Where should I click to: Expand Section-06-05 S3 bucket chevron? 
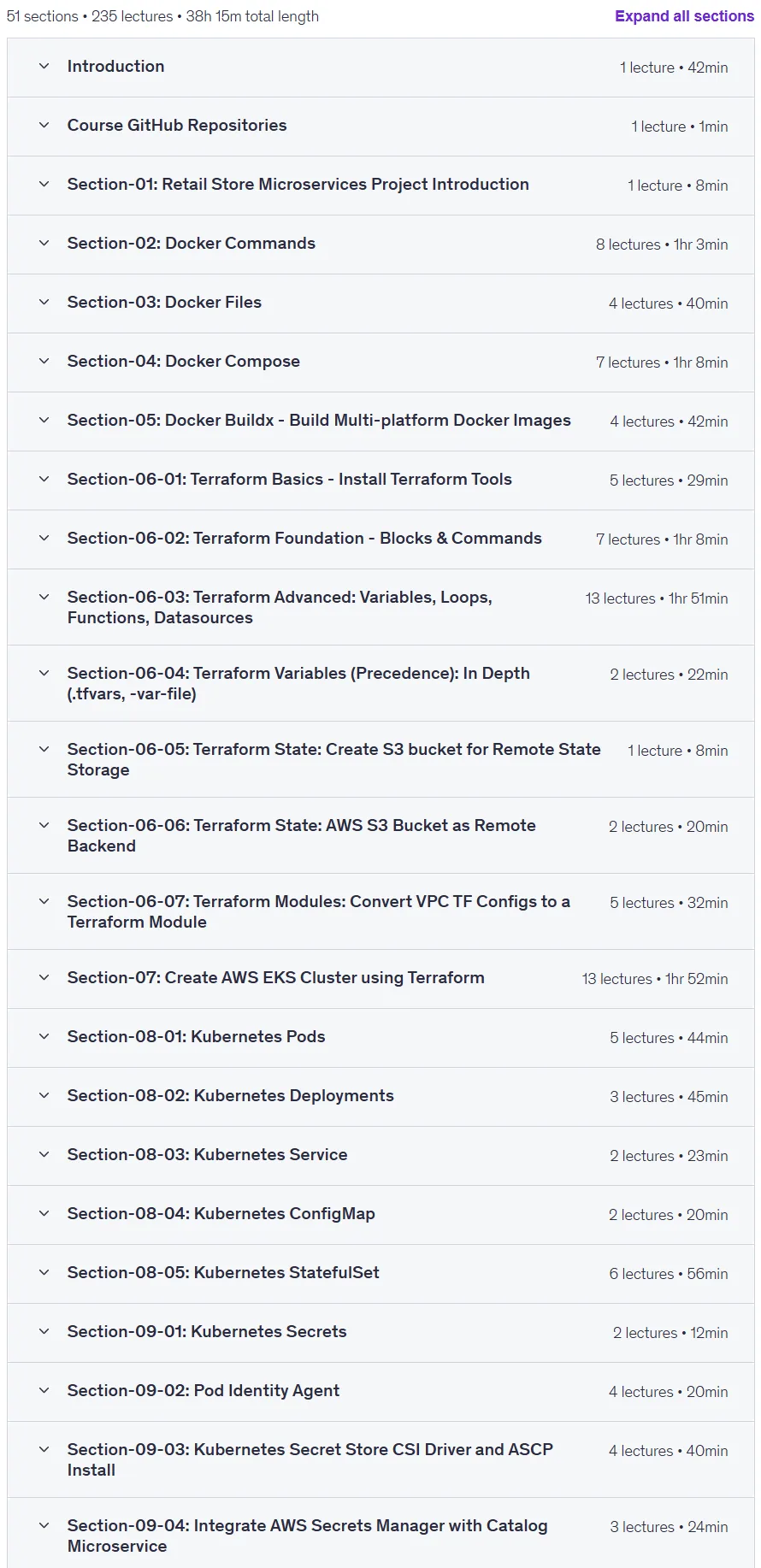(x=44, y=749)
